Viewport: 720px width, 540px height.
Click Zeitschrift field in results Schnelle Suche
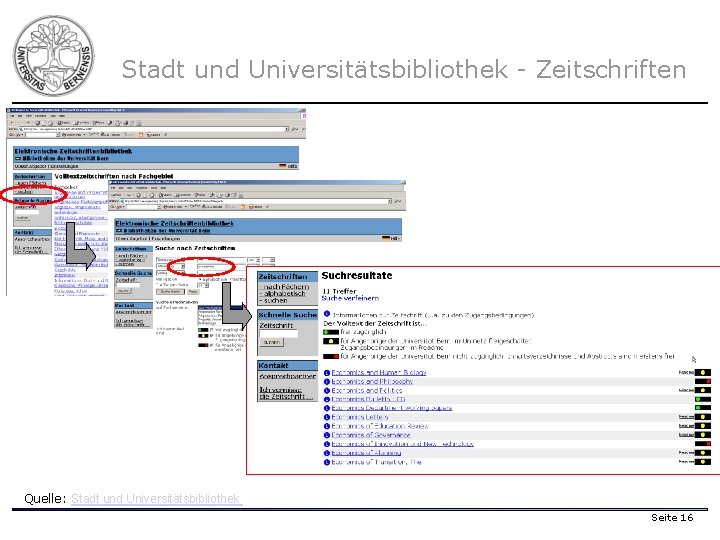click(278, 334)
